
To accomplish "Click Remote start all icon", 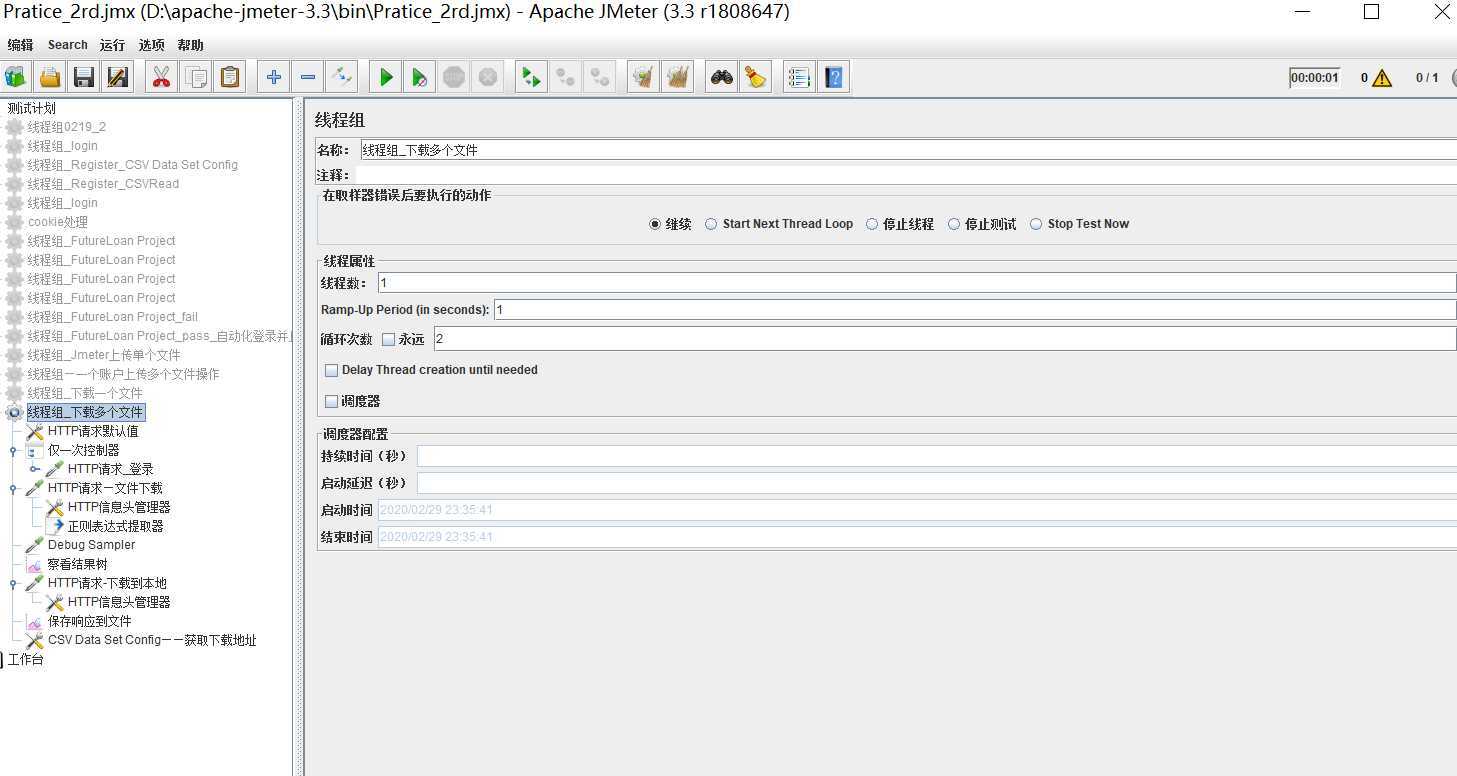I will coord(532,77).
